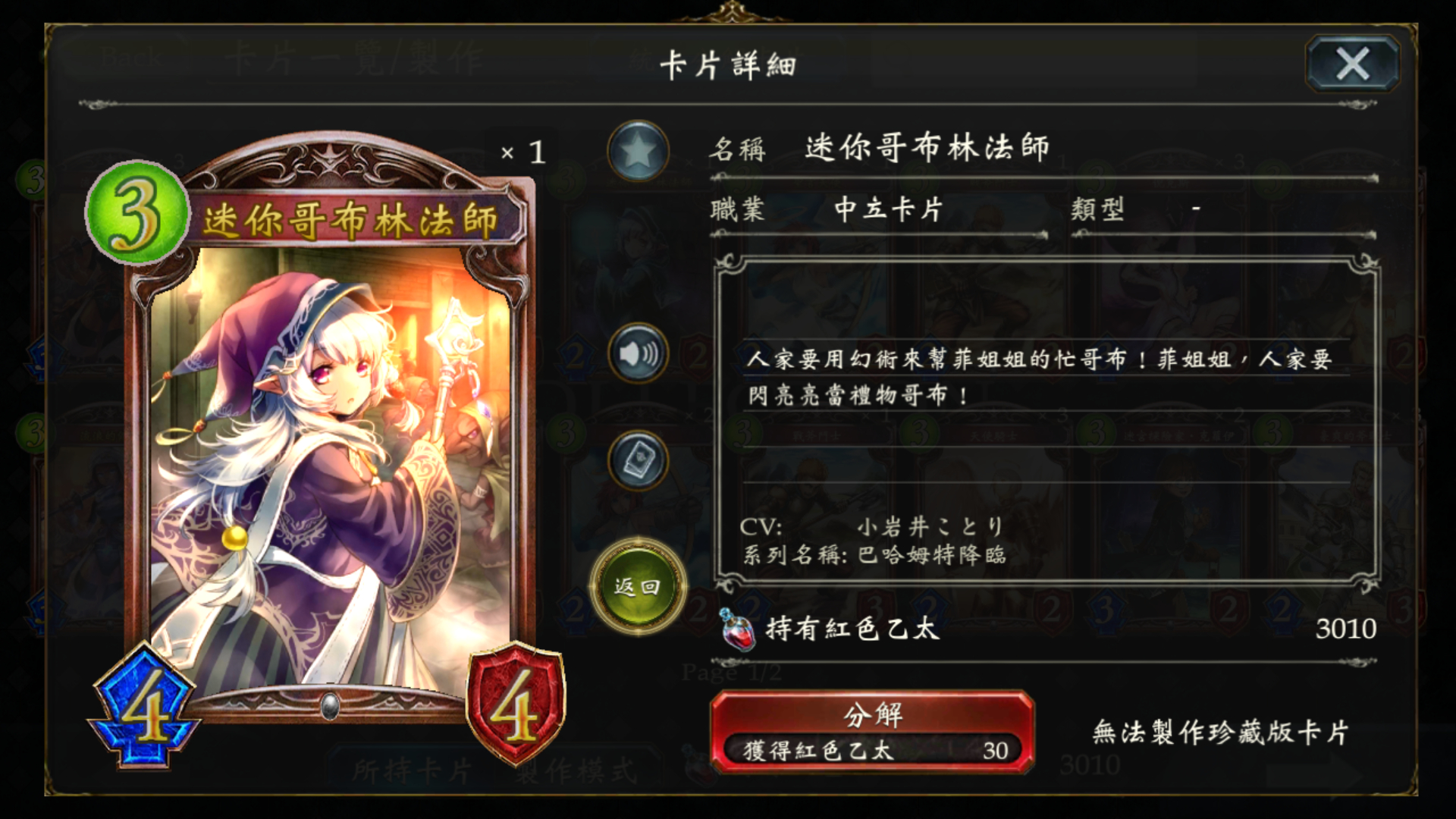This screenshot has height=819, width=1456.
Task: Tap the card name banner on card
Action: [x=352, y=221]
